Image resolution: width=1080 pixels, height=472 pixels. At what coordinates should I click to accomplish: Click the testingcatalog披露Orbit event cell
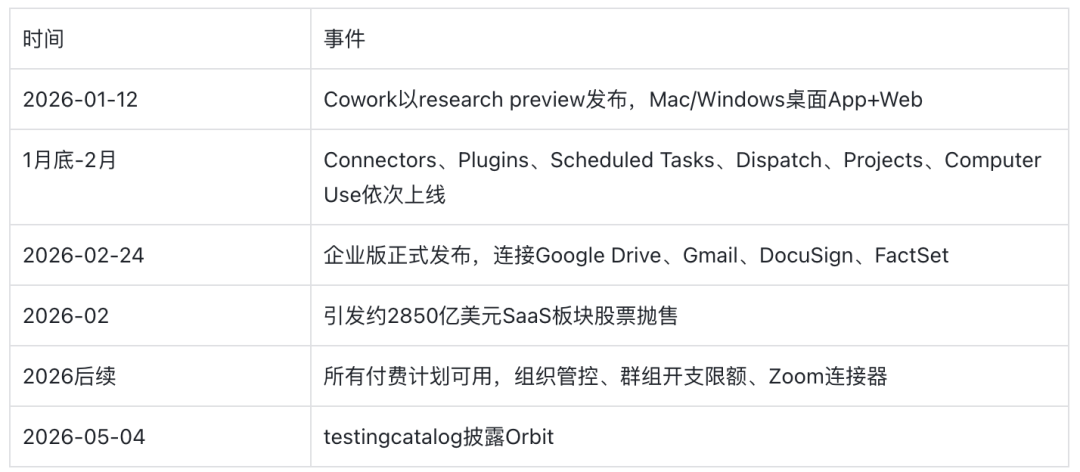[x=689, y=437]
